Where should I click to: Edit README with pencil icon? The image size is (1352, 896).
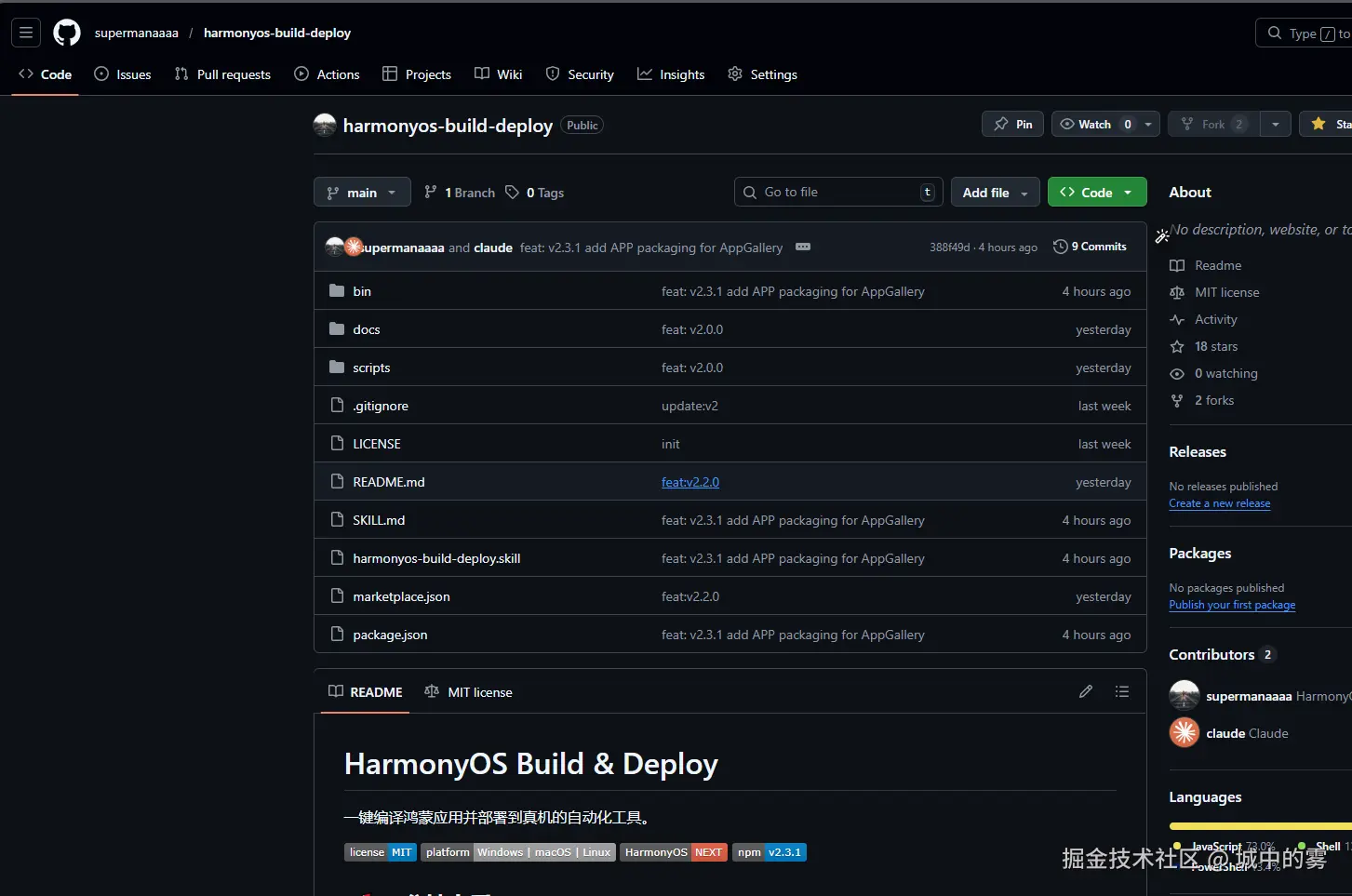pyautogui.click(x=1086, y=691)
